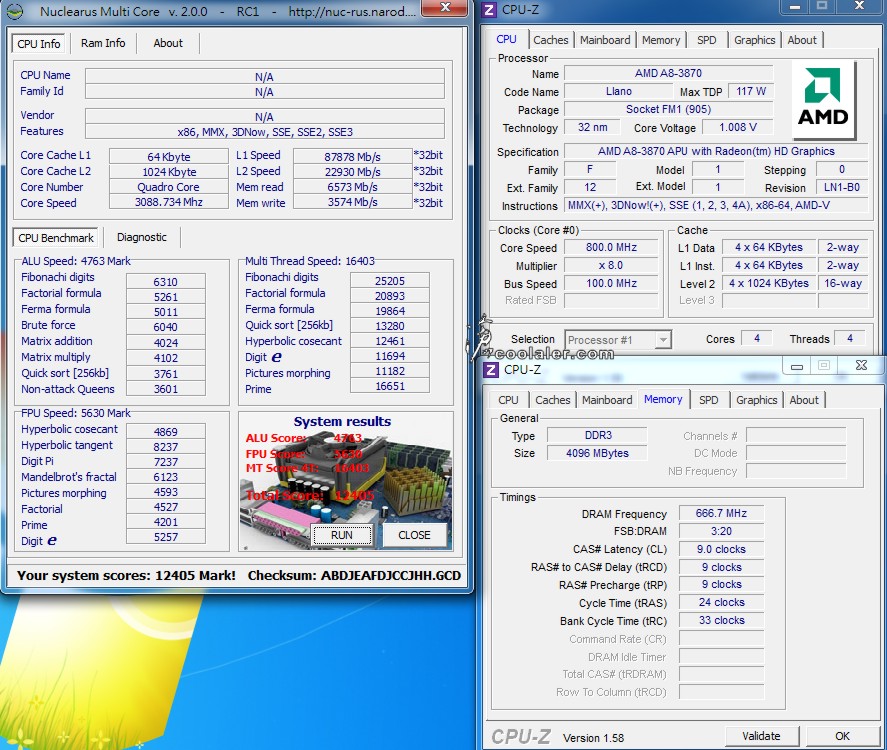Image resolution: width=887 pixels, height=750 pixels.
Task: Click Hyperbolic tangent score 8237
Action: click(x=165, y=447)
